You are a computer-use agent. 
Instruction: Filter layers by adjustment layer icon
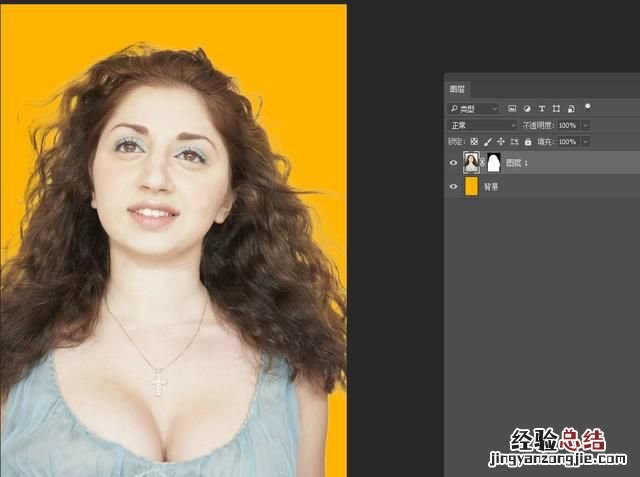click(x=527, y=108)
